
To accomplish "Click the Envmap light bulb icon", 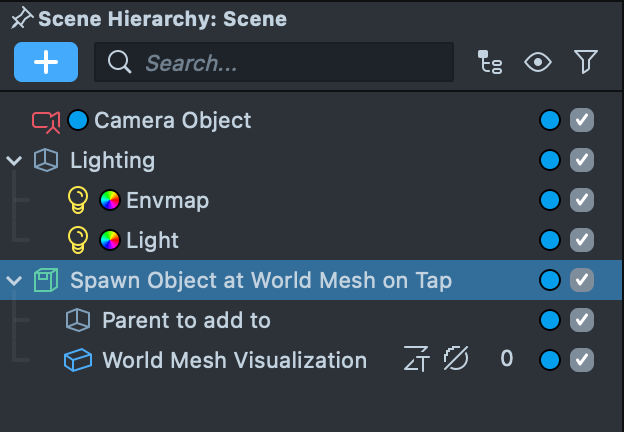I will pyautogui.click(x=78, y=200).
